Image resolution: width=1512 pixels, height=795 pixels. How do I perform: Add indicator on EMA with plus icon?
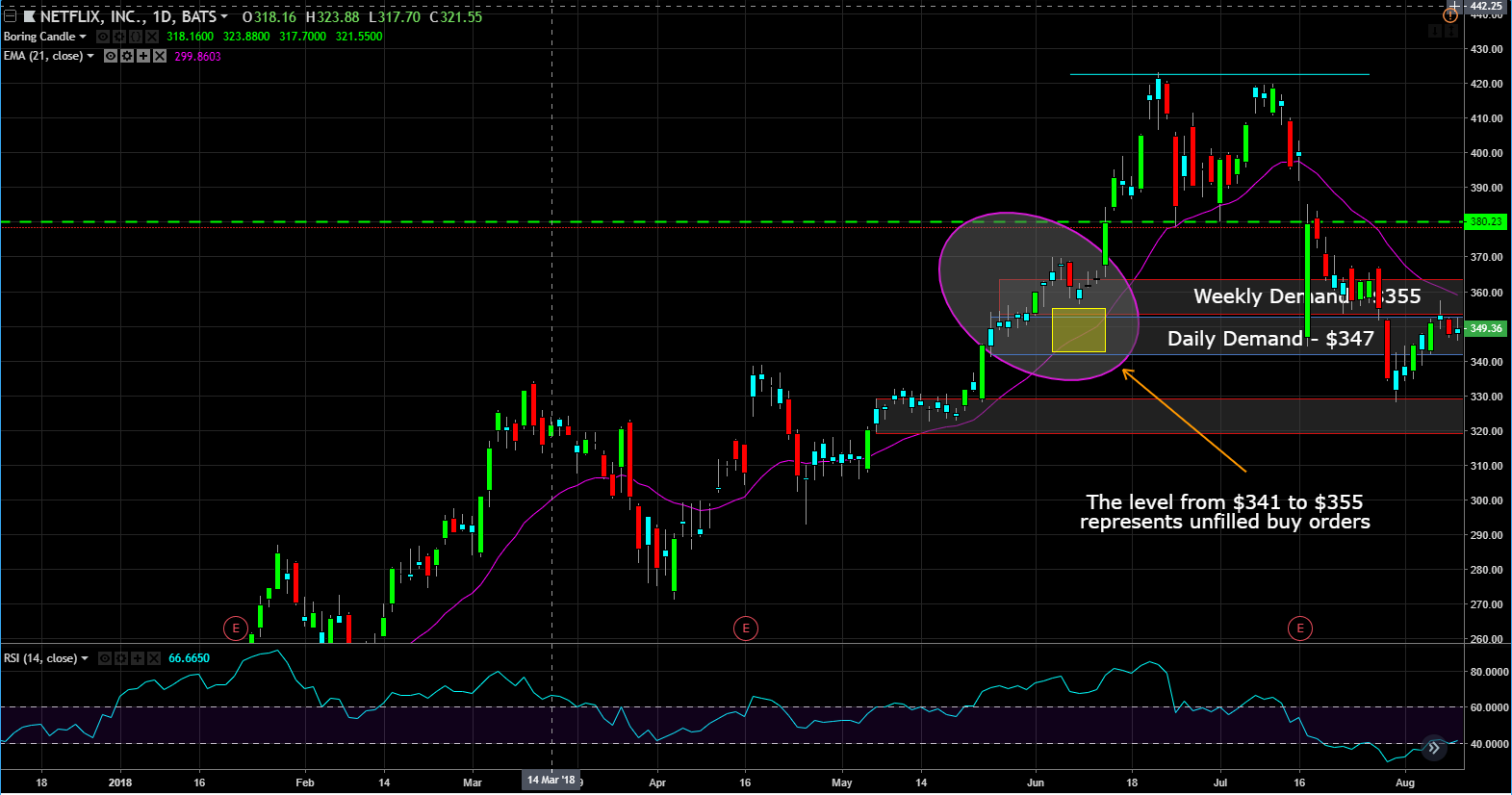point(143,56)
